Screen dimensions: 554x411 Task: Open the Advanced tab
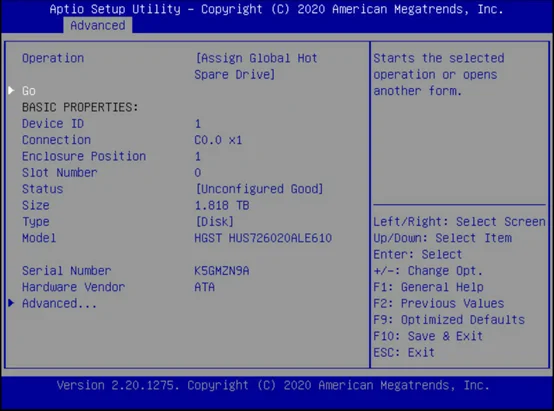98,25
